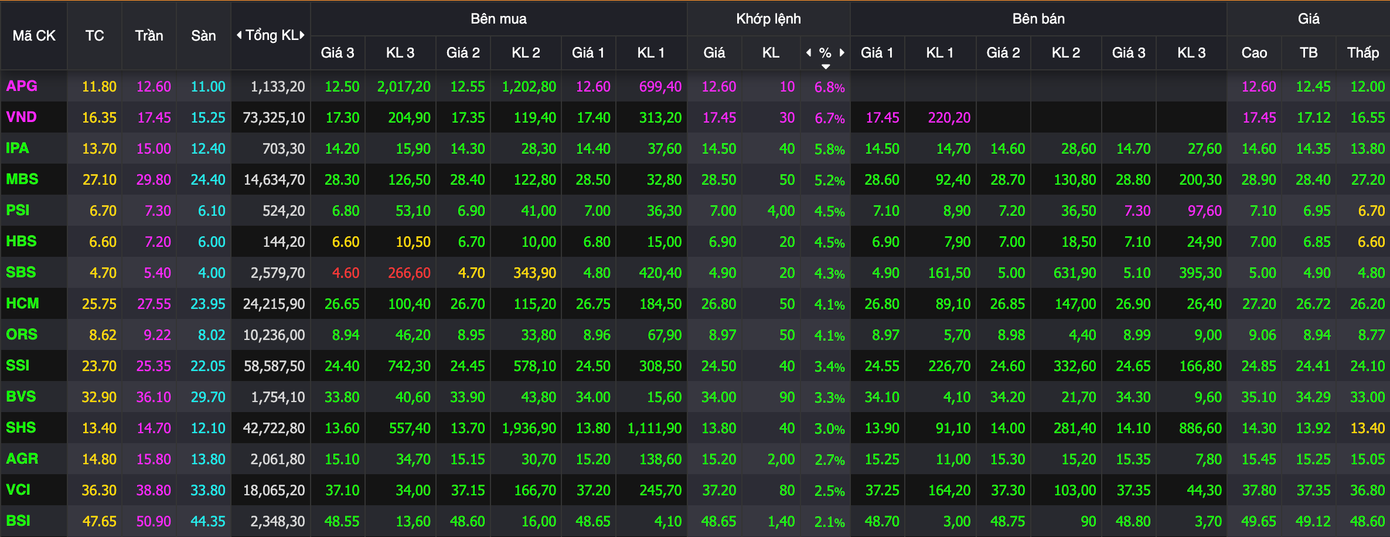Screen dimensions: 1390x537
Task: Click the Thấp price column header
Action: (x=1362, y=52)
